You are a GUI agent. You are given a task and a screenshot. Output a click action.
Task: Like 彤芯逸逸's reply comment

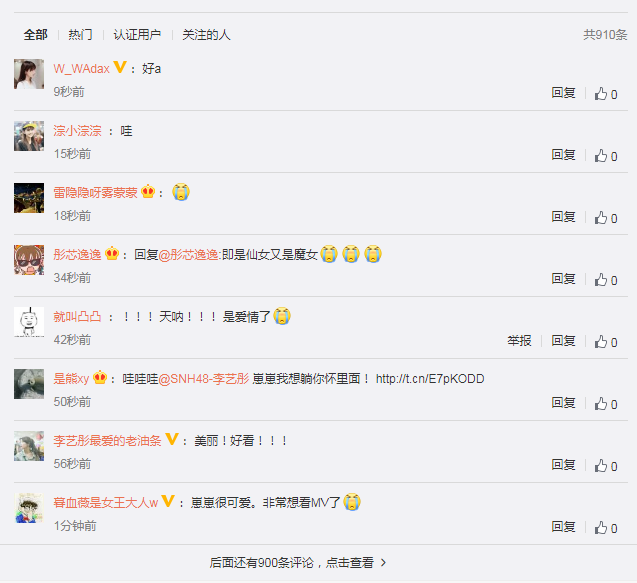click(606, 280)
